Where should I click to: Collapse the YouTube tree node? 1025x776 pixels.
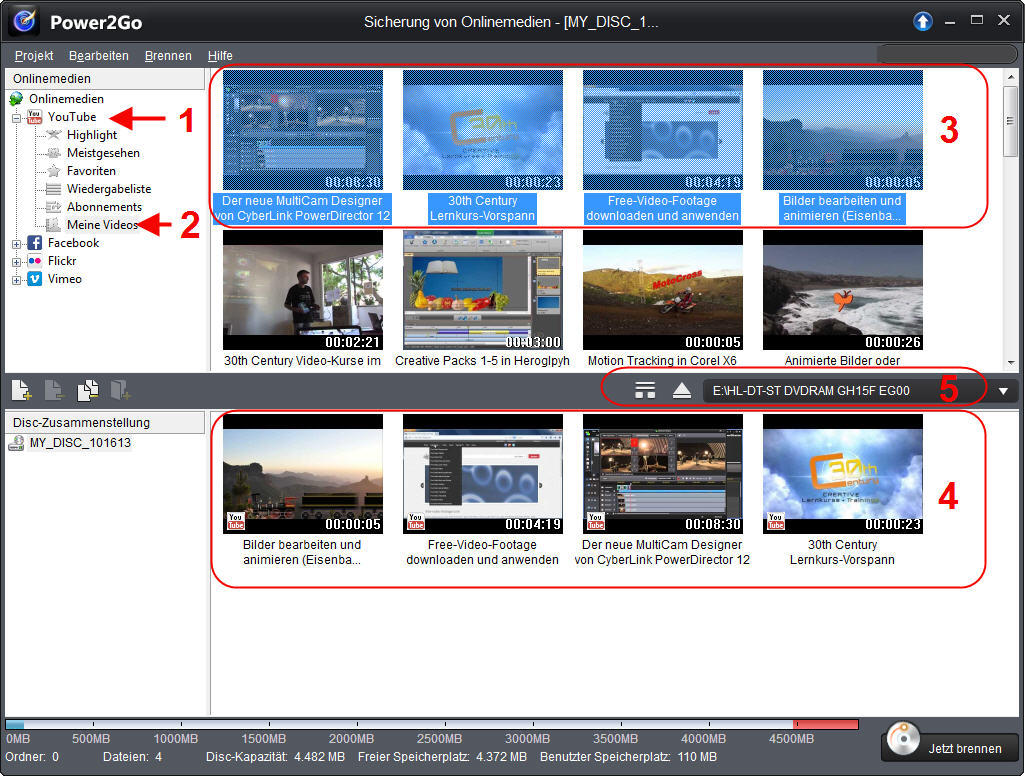16,118
